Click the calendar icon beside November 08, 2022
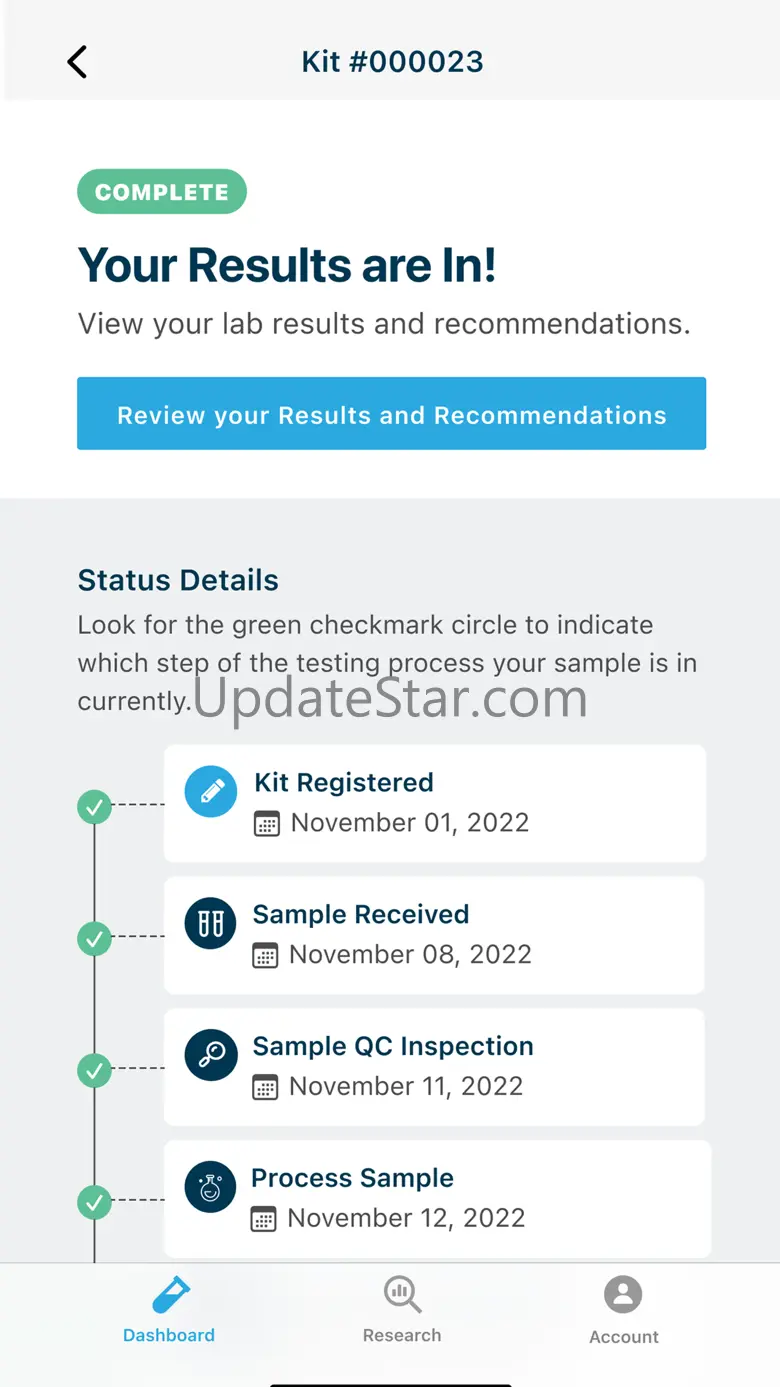The image size is (780, 1387). pyautogui.click(x=265, y=956)
